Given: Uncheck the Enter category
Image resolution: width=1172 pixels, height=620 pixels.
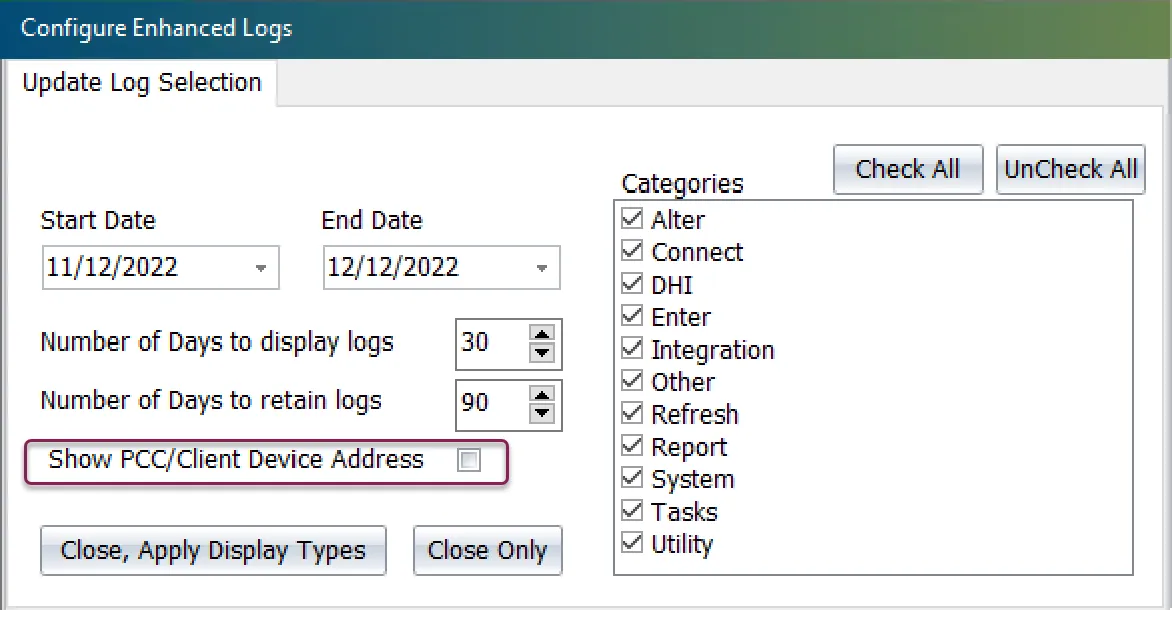Looking at the screenshot, I should pyautogui.click(x=632, y=316).
